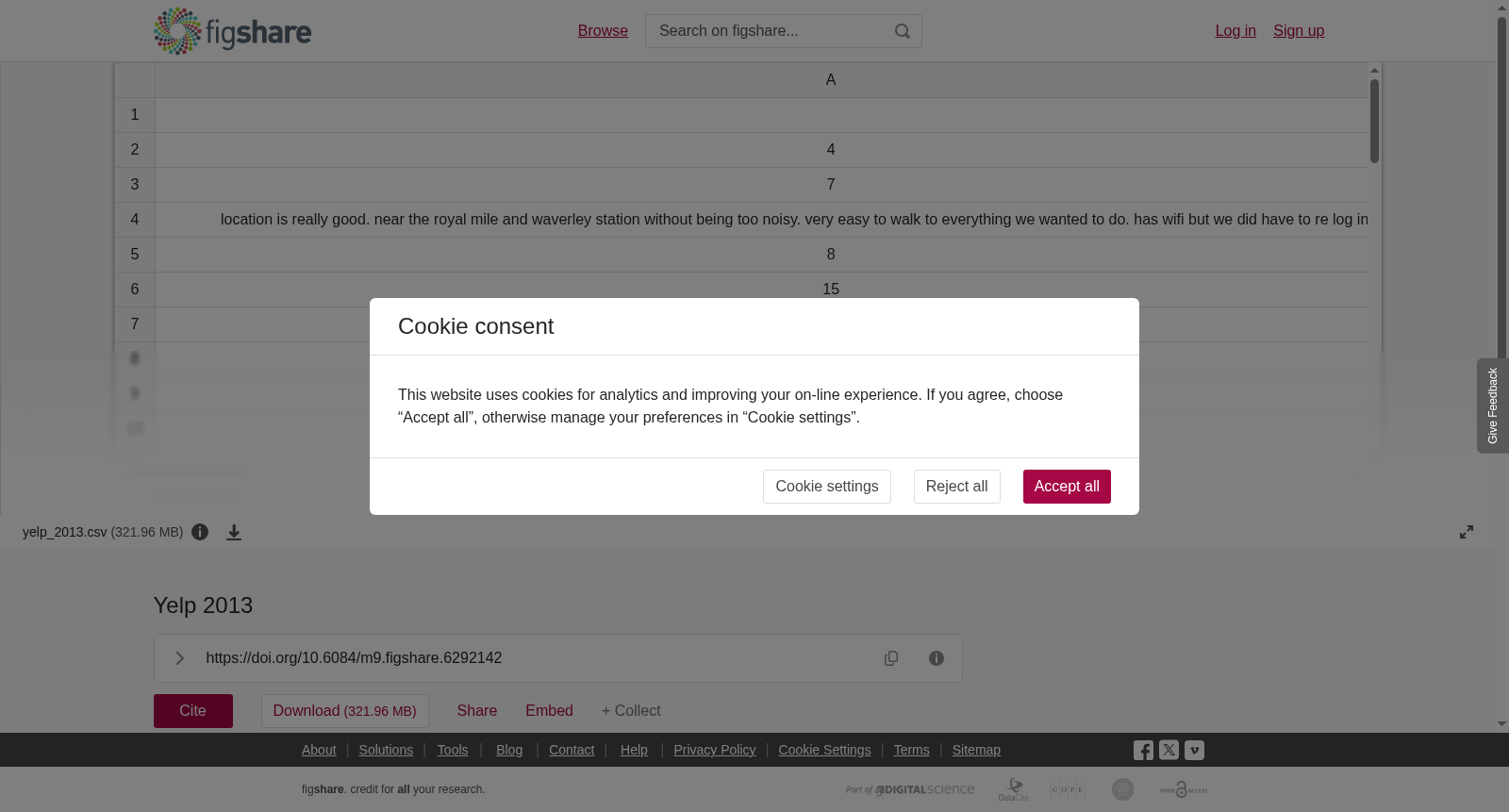This screenshot has width=1509, height=812.
Task: Open the Privacy Policy footer link
Action: pyautogui.click(x=715, y=750)
